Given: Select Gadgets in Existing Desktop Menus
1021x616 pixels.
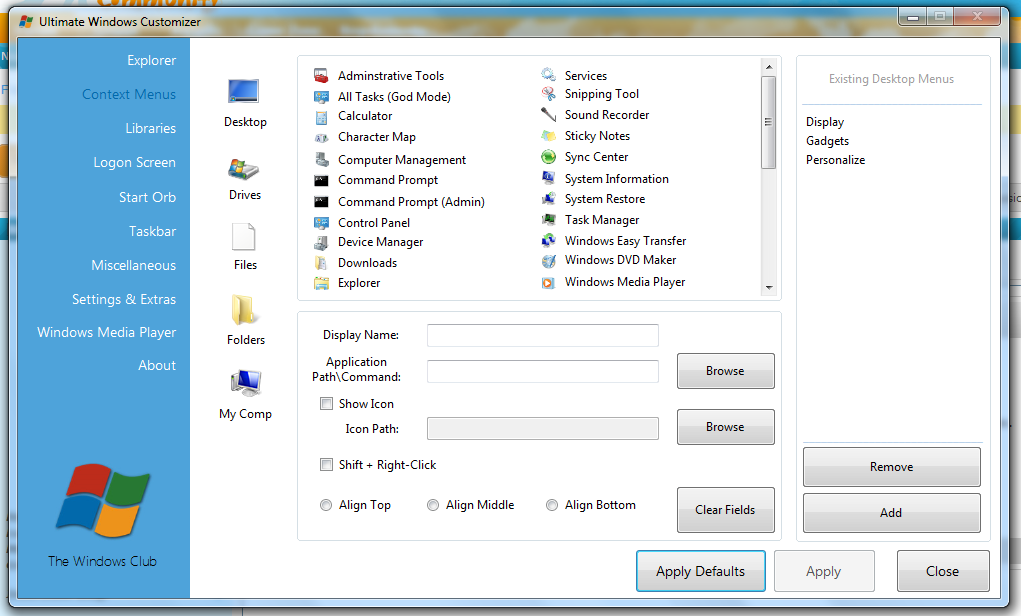Looking at the screenshot, I should (828, 141).
